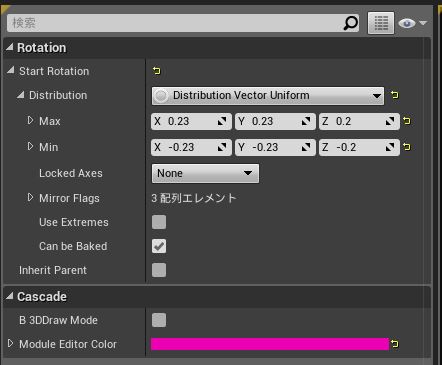Click Max Y spin arrow icon

click(306, 121)
